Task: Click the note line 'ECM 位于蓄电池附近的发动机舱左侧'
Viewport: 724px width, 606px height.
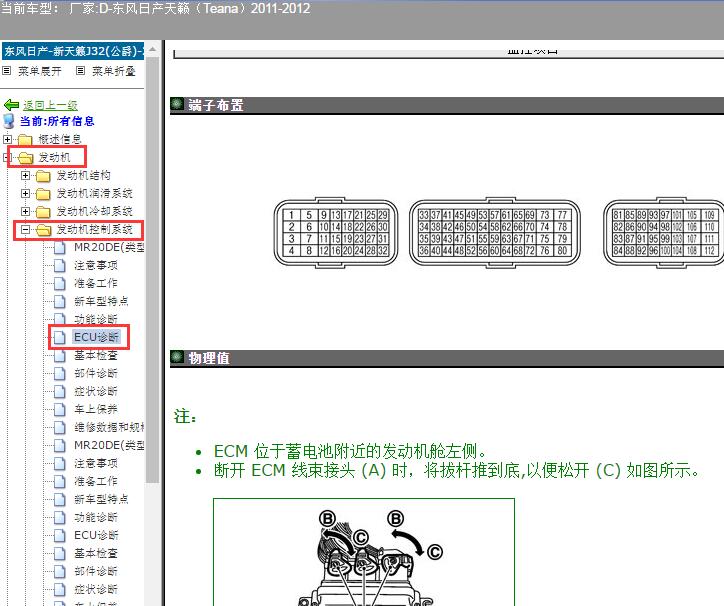Action: tap(350, 451)
